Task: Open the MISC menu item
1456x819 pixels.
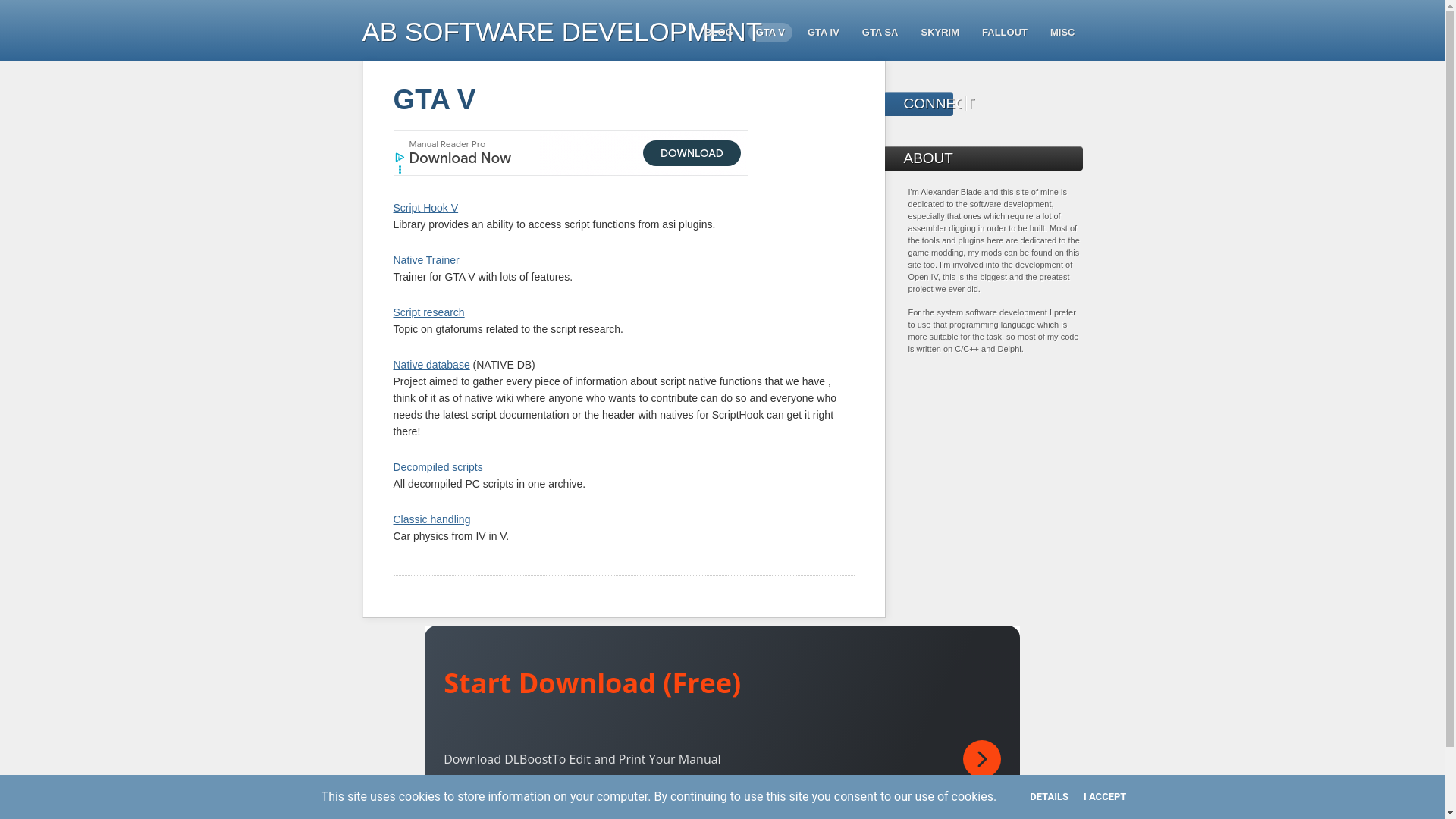Action: click(x=1062, y=33)
